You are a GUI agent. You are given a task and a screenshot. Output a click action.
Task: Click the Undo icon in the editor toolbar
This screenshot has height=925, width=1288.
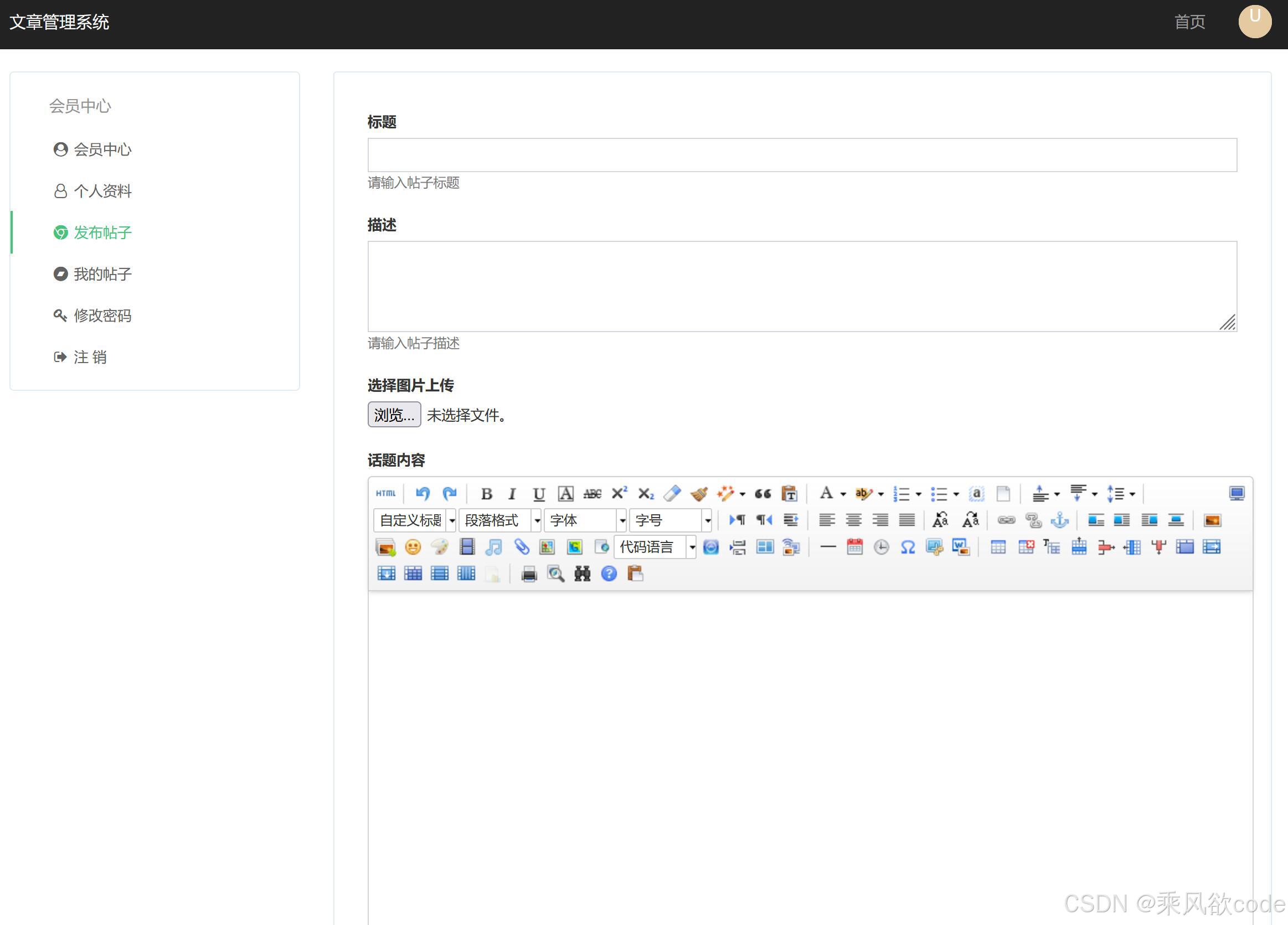(x=423, y=493)
